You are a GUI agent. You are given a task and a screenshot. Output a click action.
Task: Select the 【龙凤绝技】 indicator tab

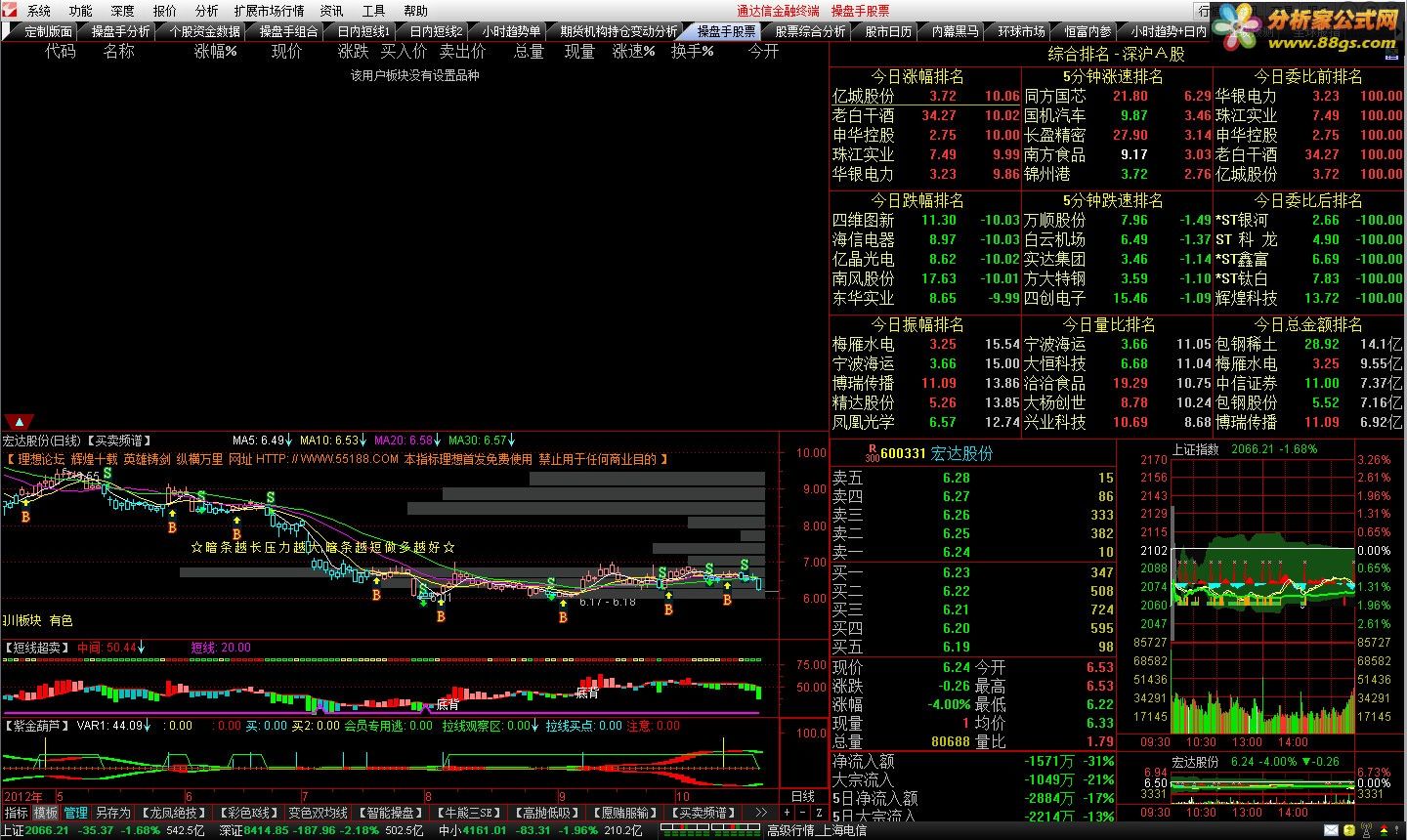pos(173,813)
